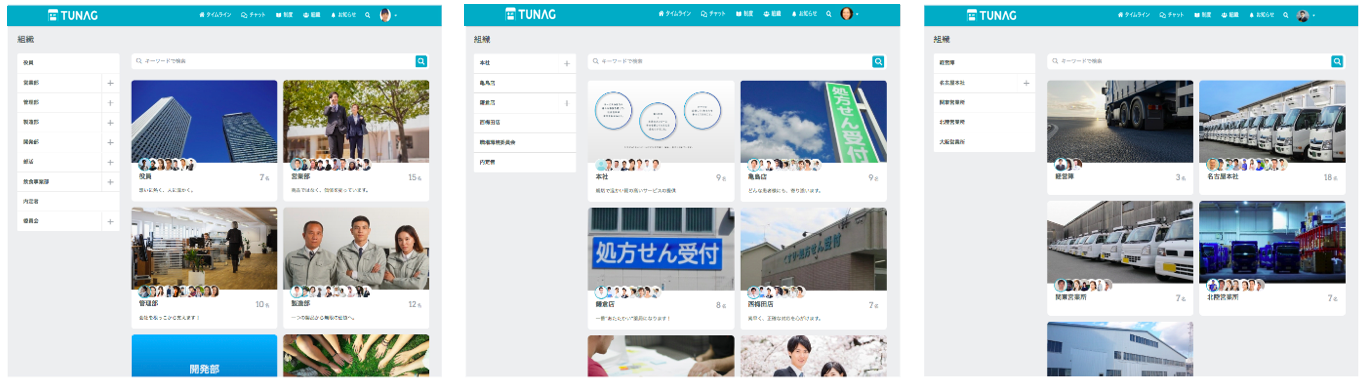The width and height of the screenshot is (1368, 382).
Task: Open the 役員 card with skyscraper photo
Action: pos(204,140)
